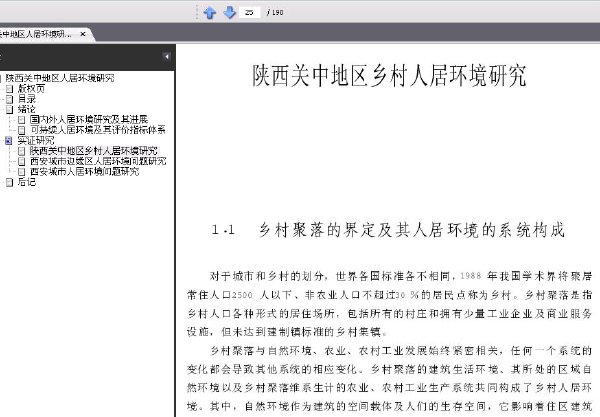The width and height of the screenshot is (600, 417).
Task: Click the page icon beside 后记
Action: click(10, 182)
